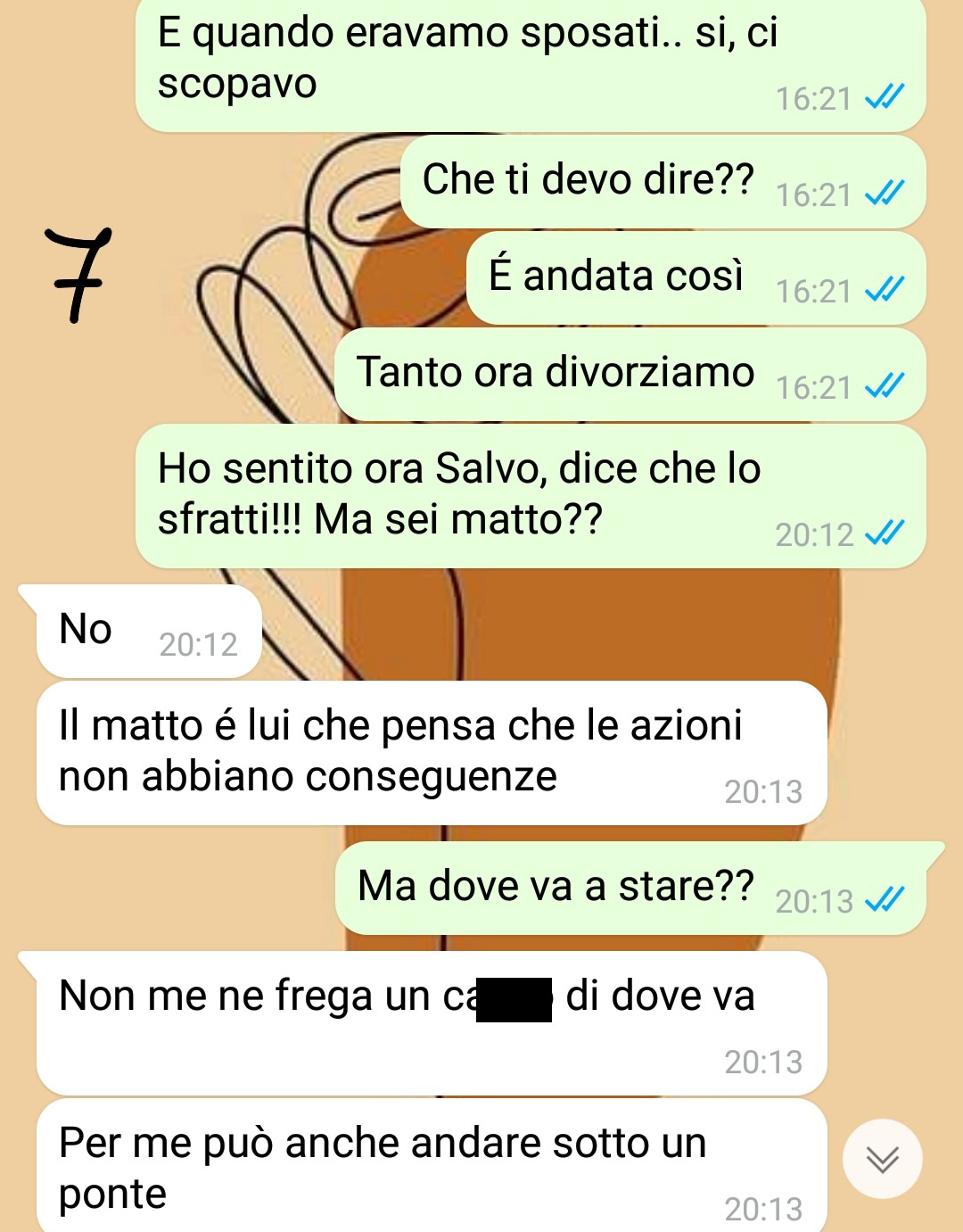Image resolution: width=963 pixels, height=1232 pixels.
Task: Select the 'No' received message bubble
Action: pos(149,632)
